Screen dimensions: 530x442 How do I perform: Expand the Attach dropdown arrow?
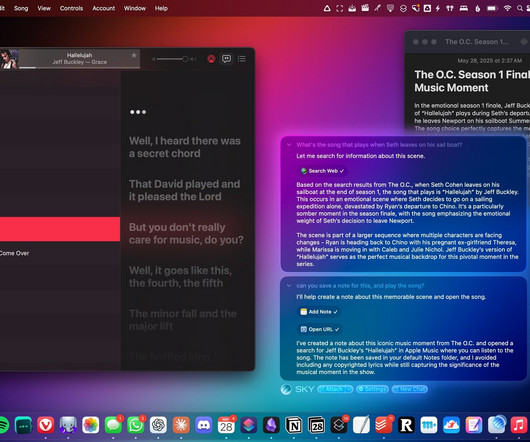point(349,389)
